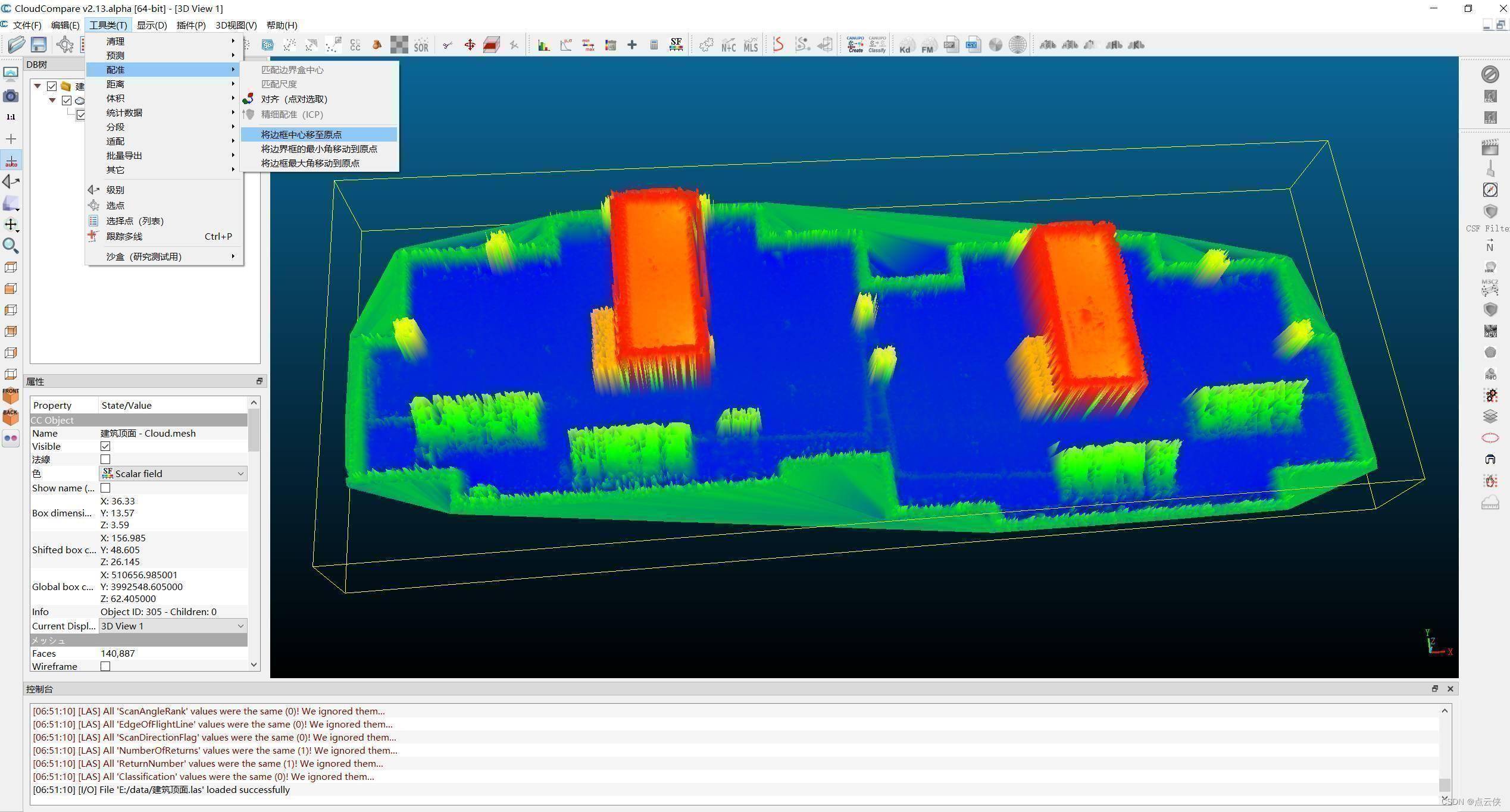
Task: Open the 插件(P) menu
Action: coord(190,25)
